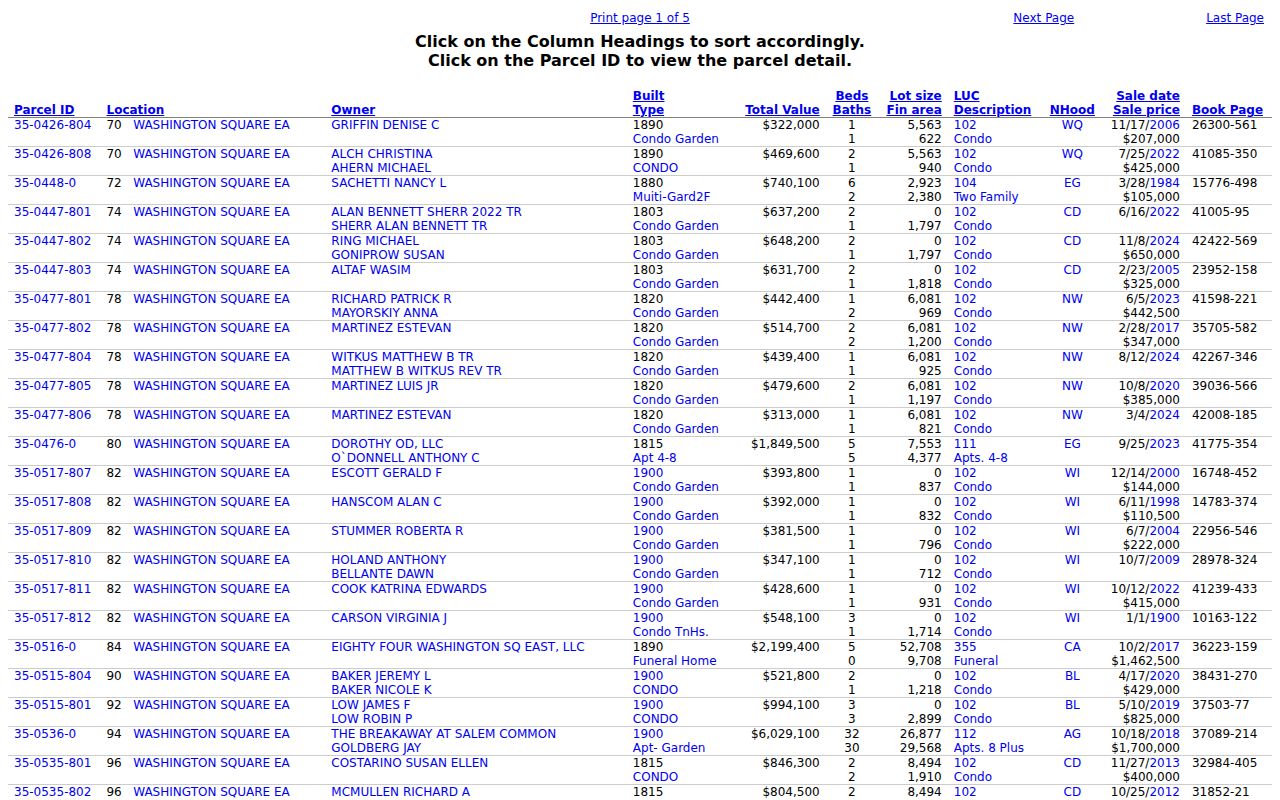Screen dimensions: 1280x800
Task: View parcel 35-0516-0 details
Action: (45, 647)
